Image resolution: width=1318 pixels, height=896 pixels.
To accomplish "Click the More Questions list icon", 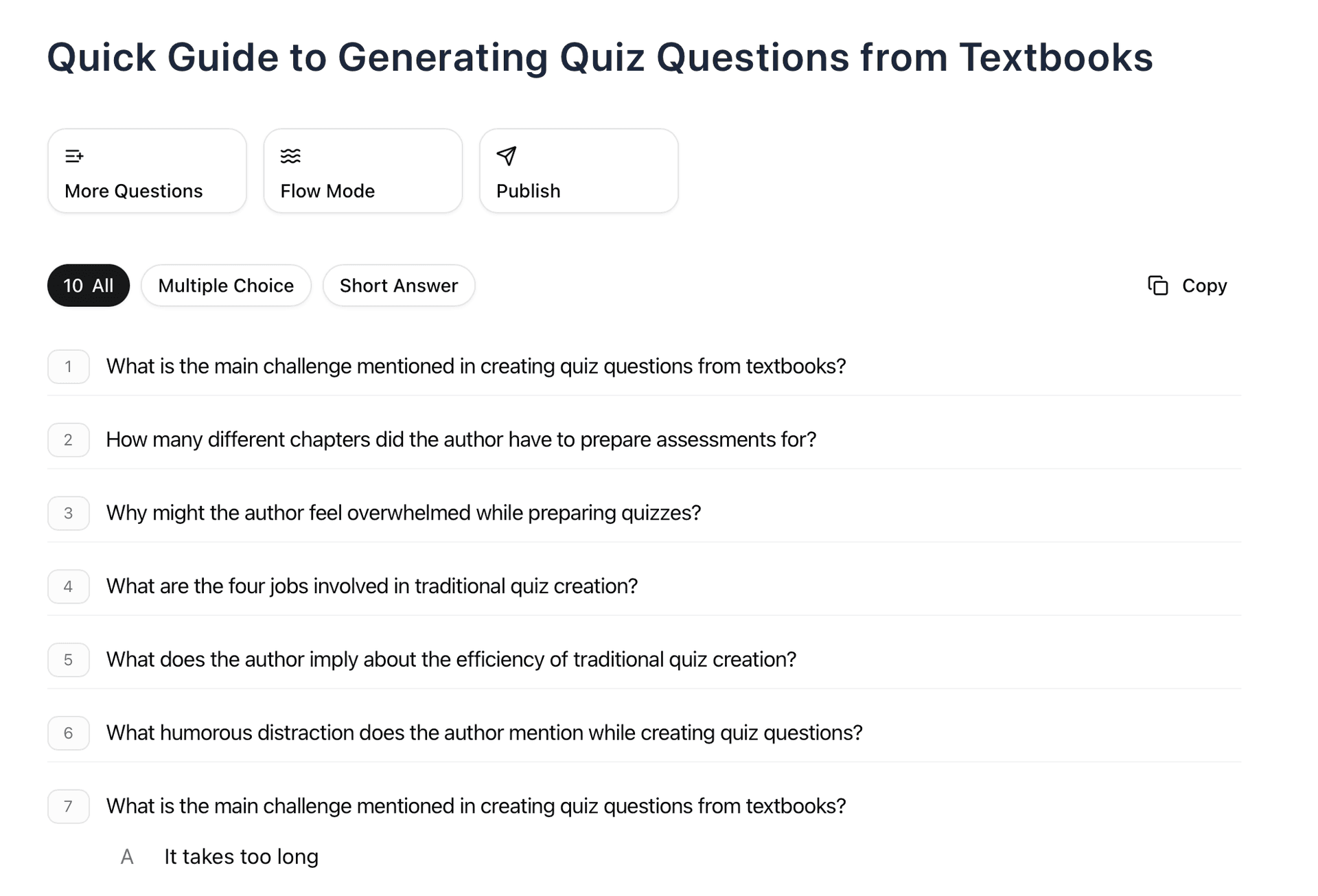I will pos(74,155).
